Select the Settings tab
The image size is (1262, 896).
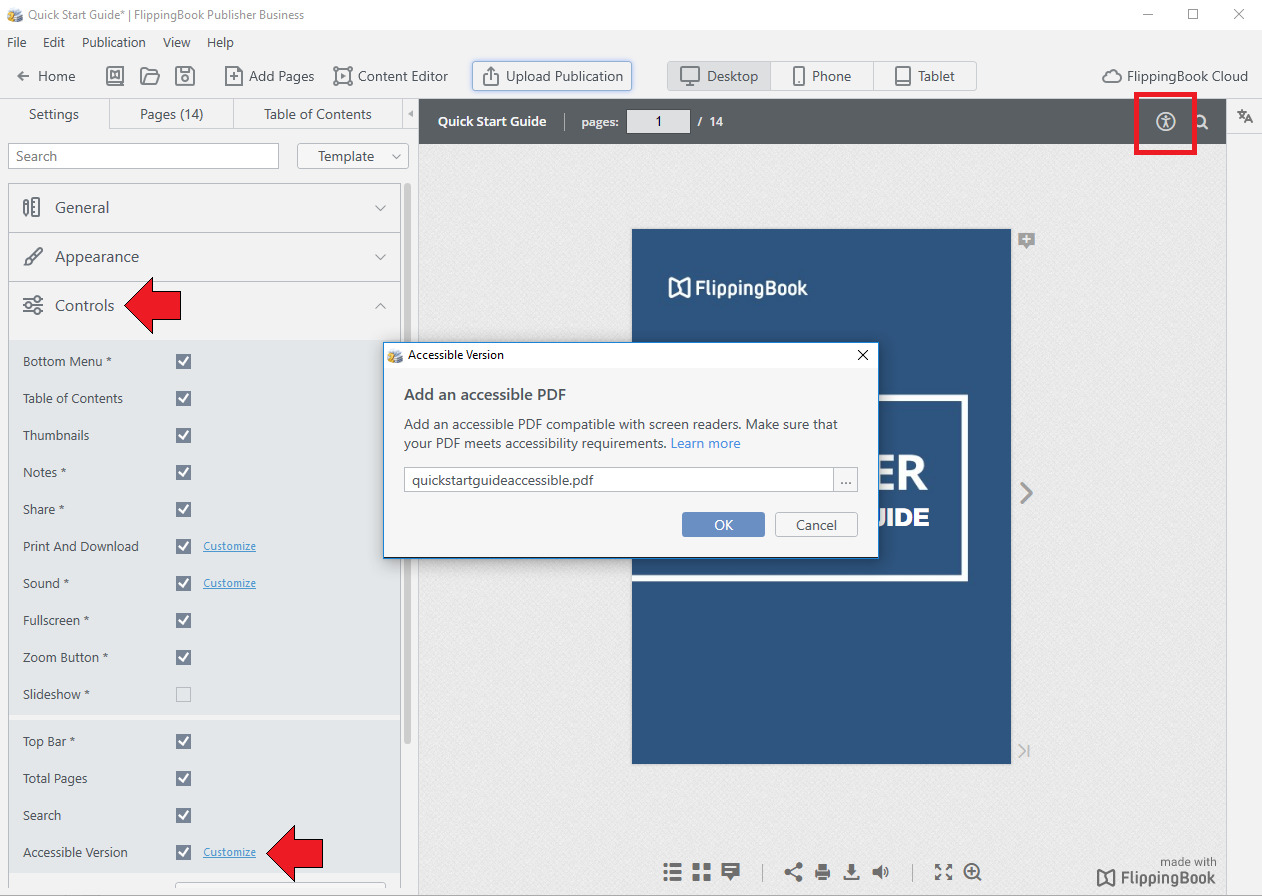(x=54, y=114)
